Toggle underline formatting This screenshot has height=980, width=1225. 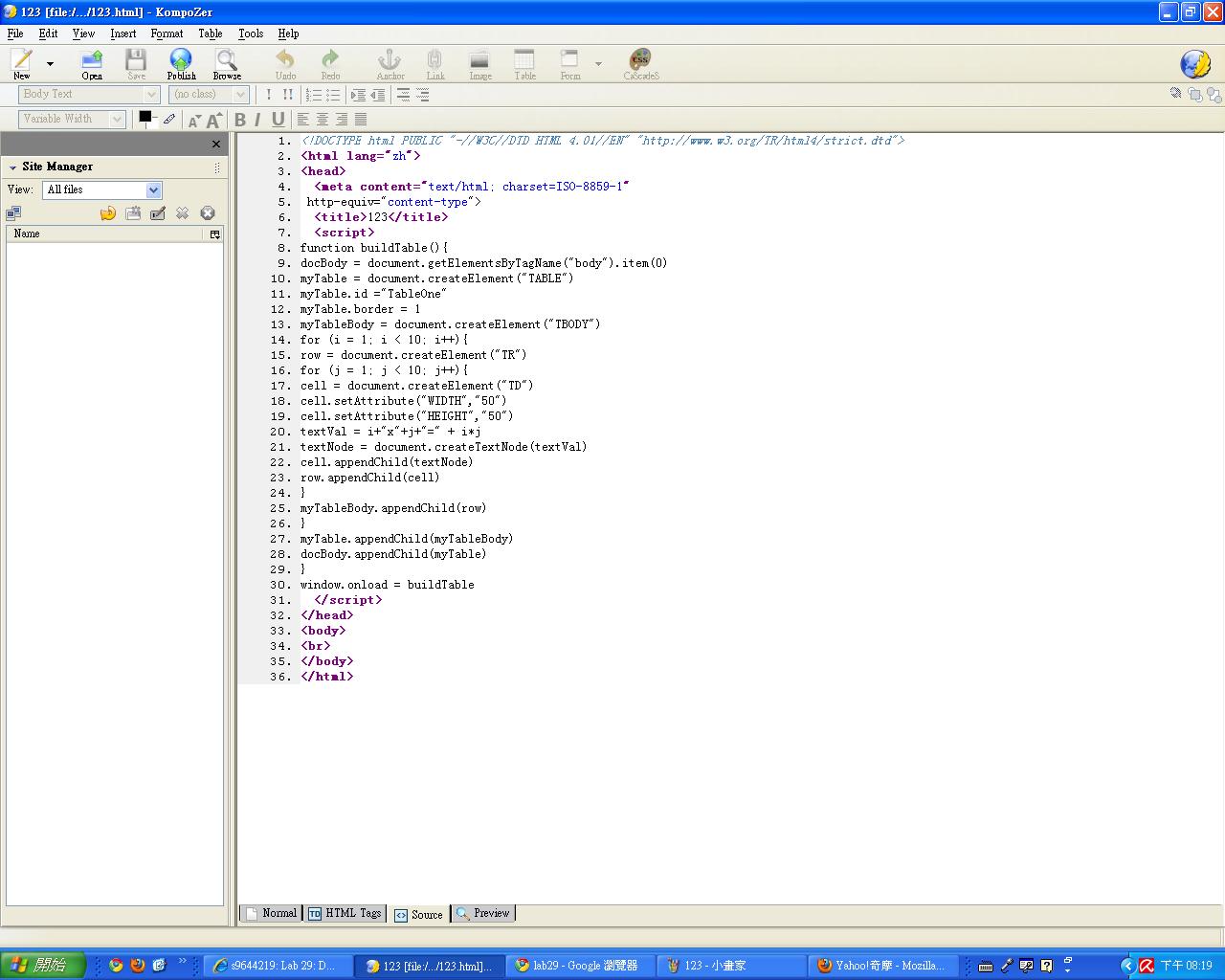tap(278, 119)
